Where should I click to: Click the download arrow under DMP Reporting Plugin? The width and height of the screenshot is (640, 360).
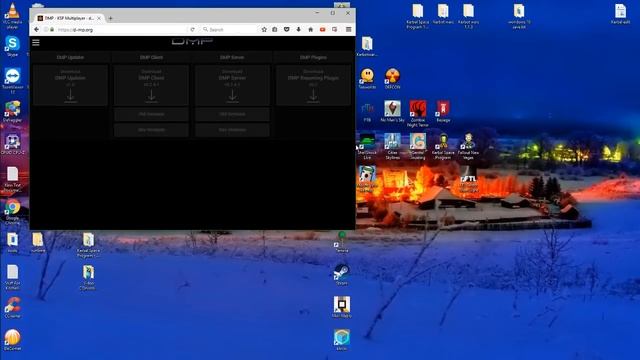[313, 96]
